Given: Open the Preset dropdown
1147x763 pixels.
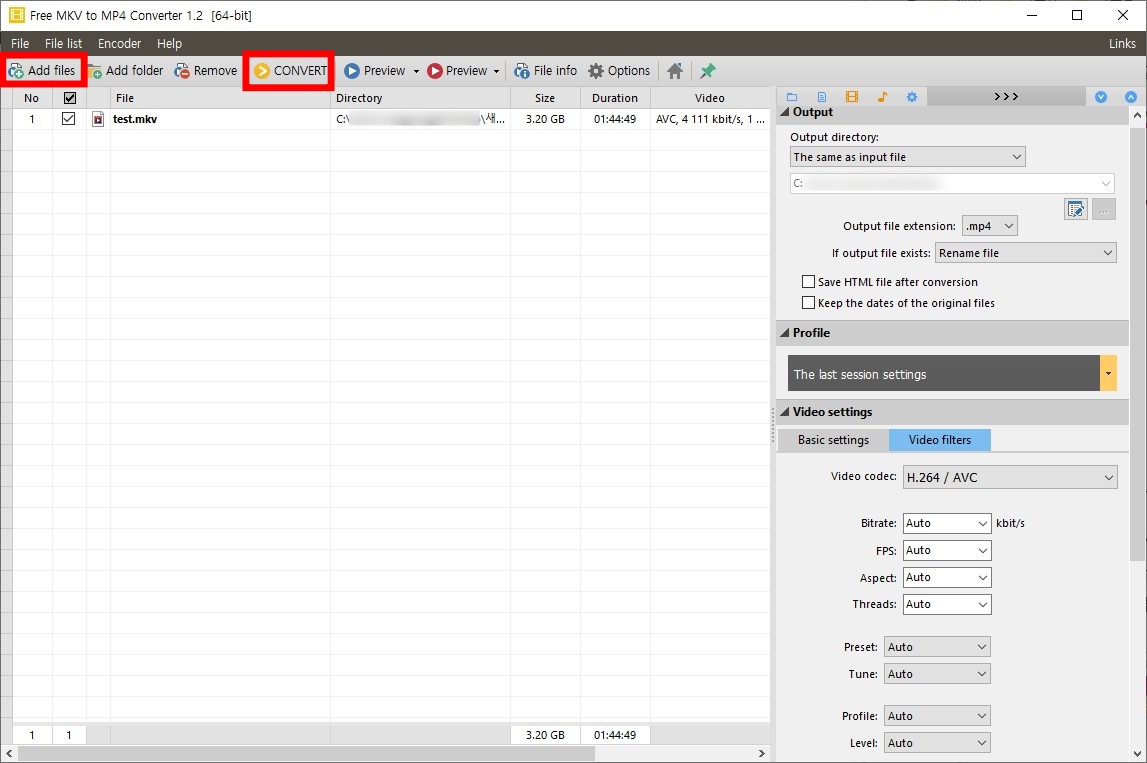Looking at the screenshot, I should [x=937, y=647].
